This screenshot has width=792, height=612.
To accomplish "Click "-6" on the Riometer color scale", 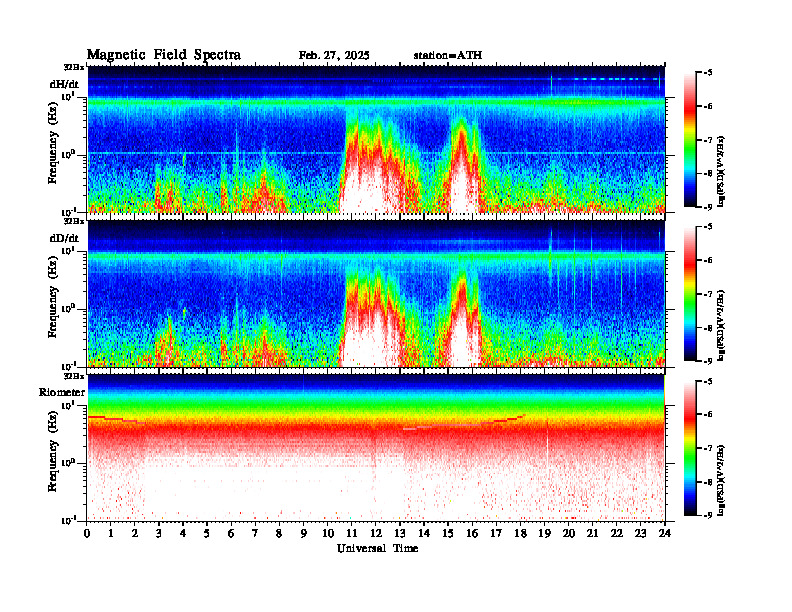I will [x=709, y=415].
